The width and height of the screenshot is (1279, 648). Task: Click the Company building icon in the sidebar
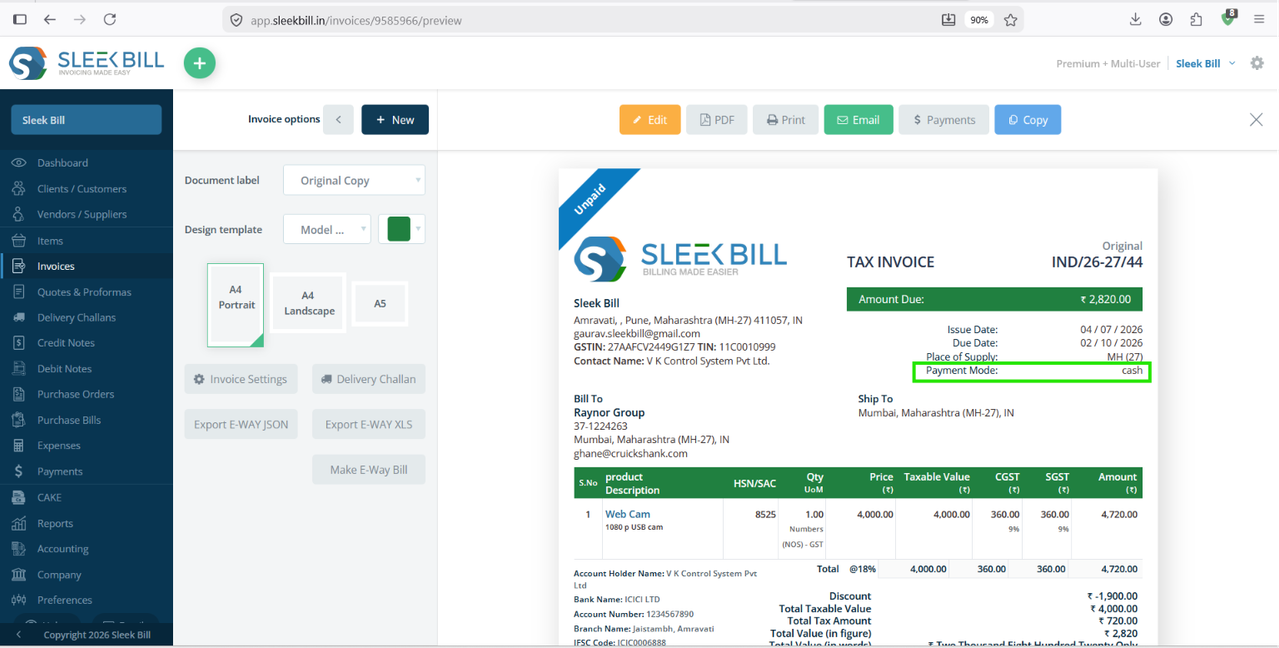click(x=19, y=575)
